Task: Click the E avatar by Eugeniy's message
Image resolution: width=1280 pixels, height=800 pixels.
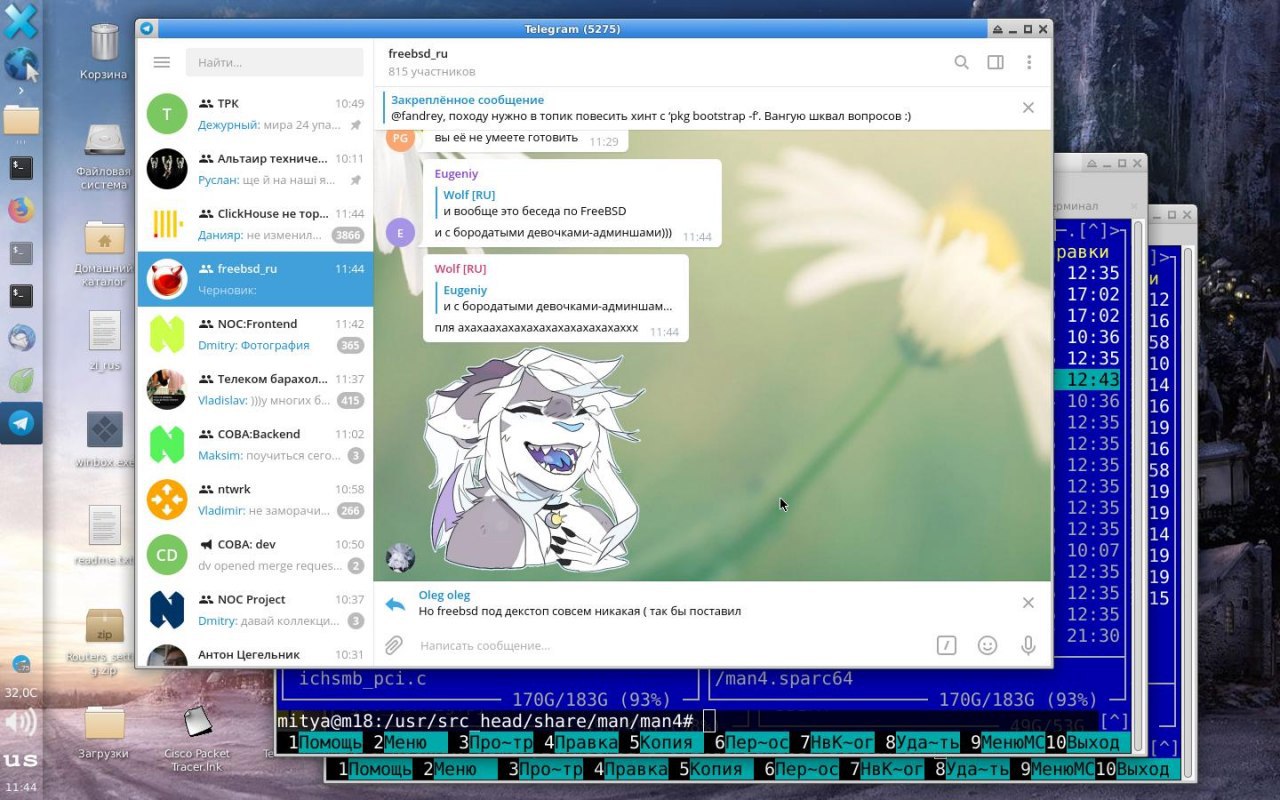Action: (x=400, y=233)
